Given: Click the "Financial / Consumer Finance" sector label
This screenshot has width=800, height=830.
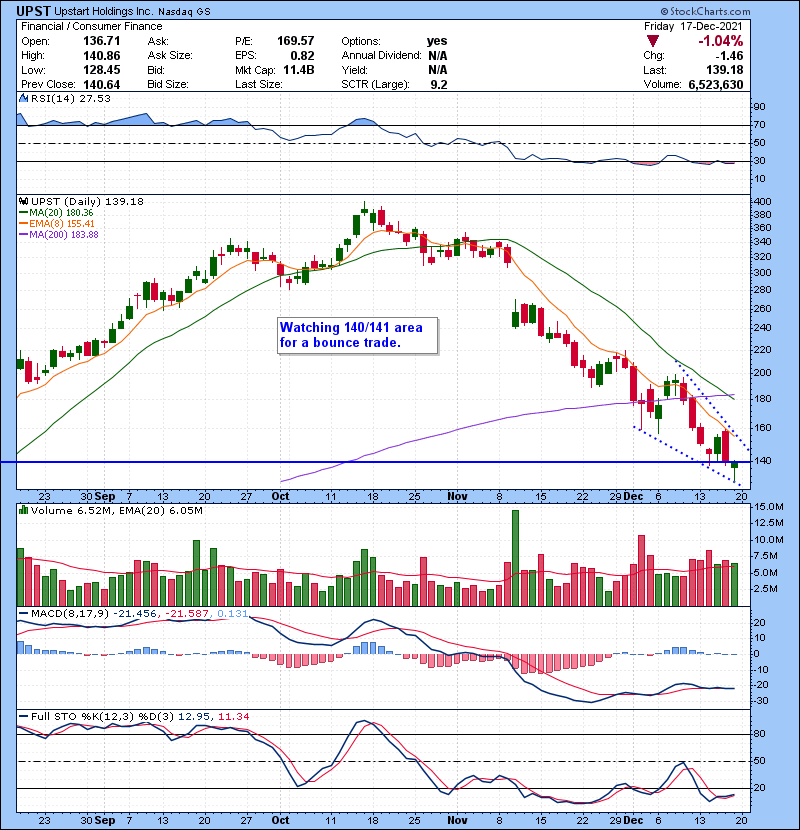Looking at the screenshot, I should [92, 26].
